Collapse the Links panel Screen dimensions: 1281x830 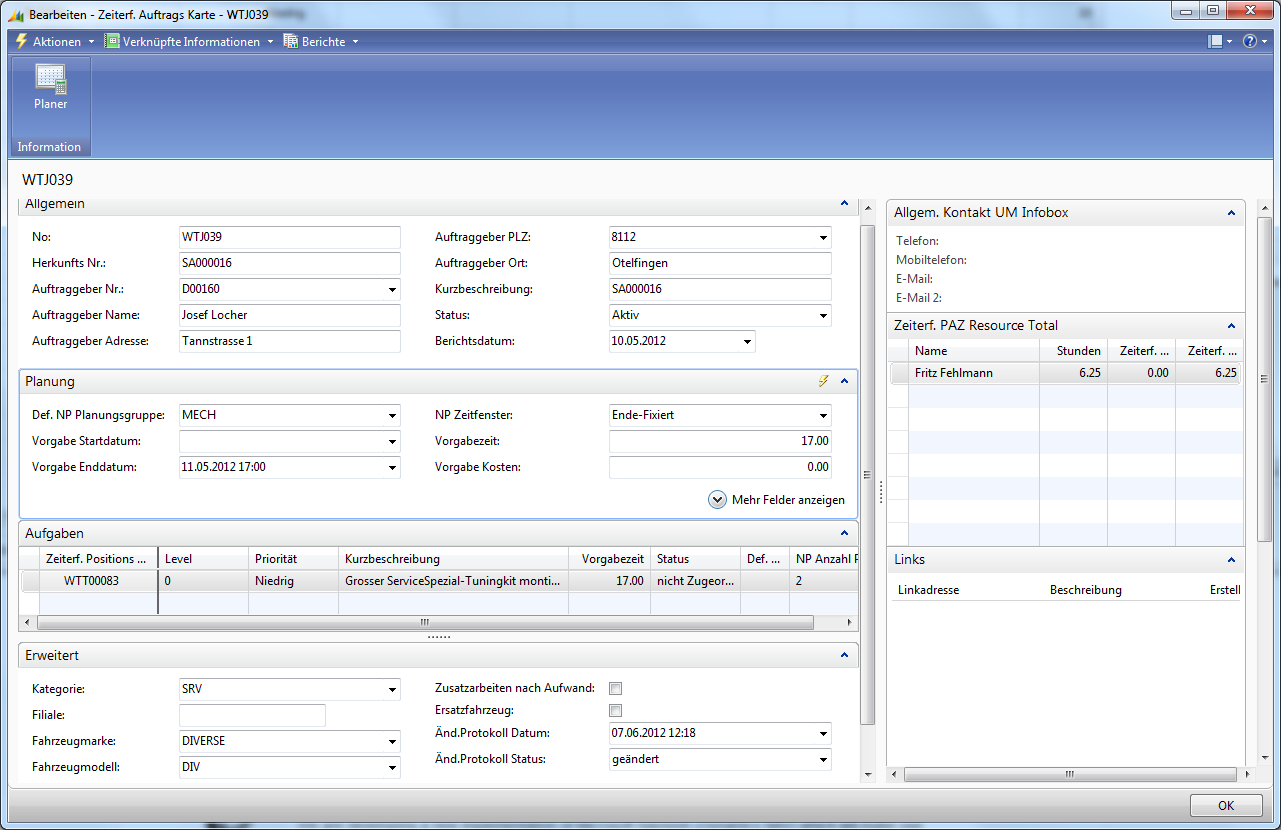(x=1231, y=560)
